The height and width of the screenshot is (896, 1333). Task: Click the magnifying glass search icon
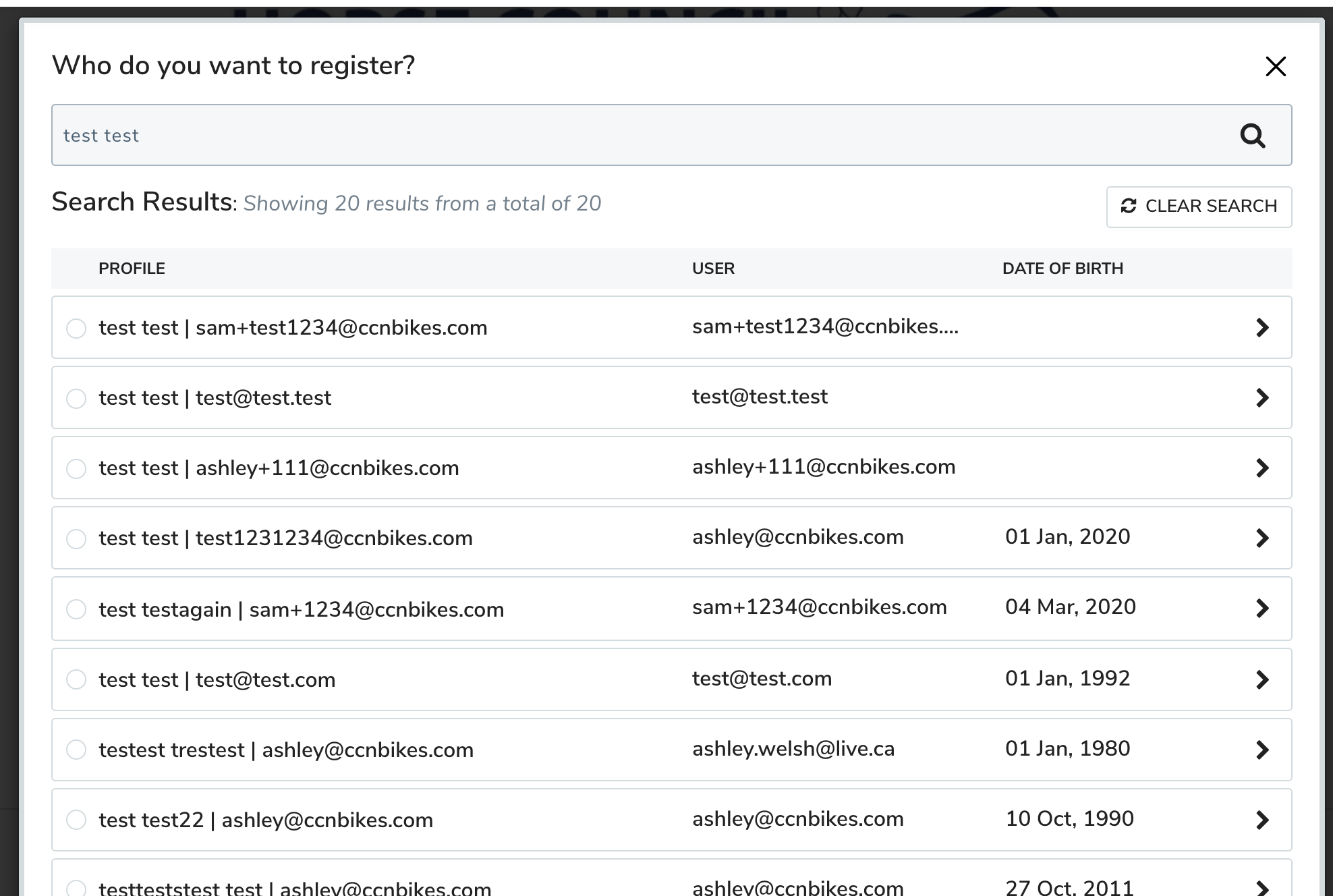click(1252, 136)
